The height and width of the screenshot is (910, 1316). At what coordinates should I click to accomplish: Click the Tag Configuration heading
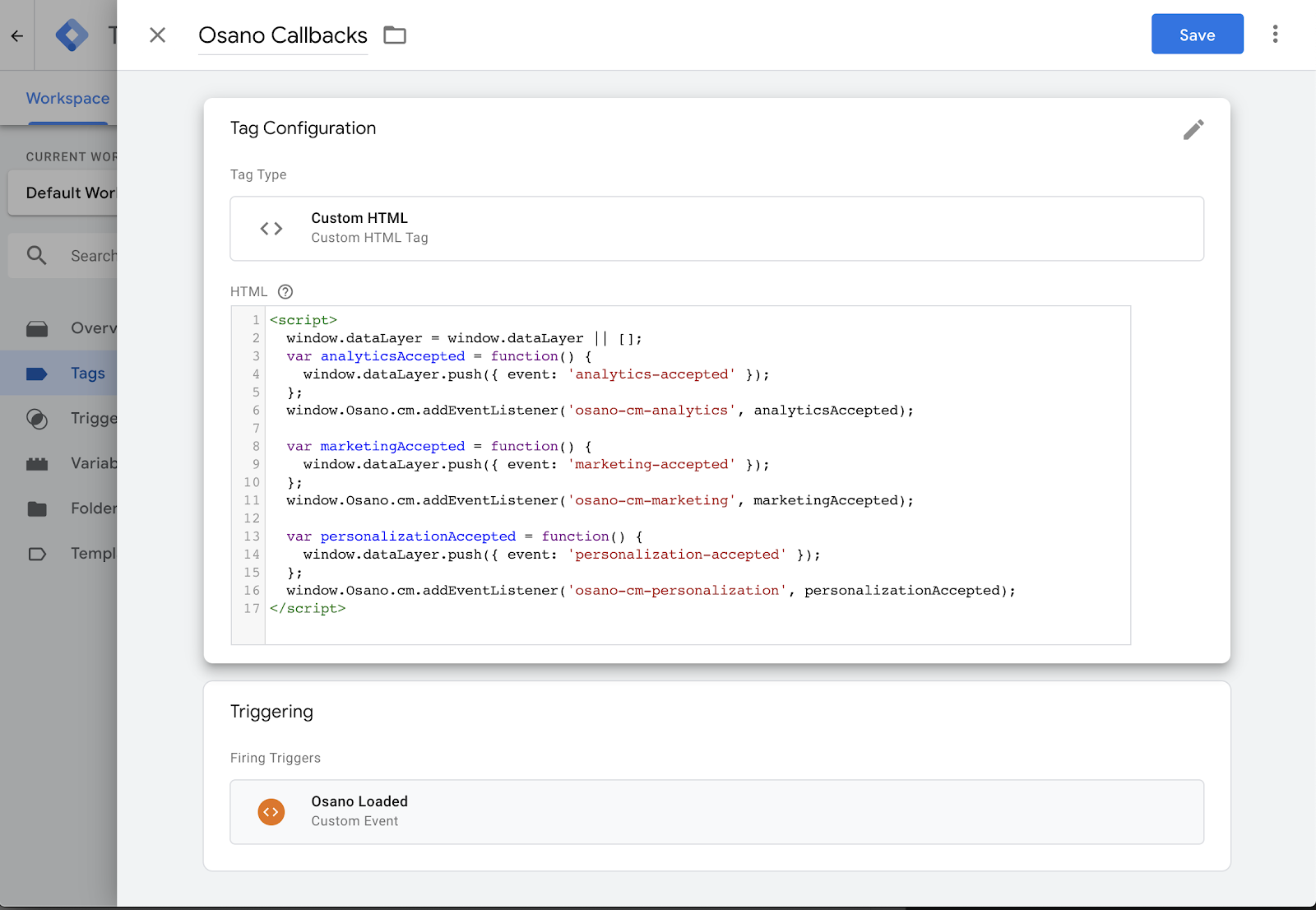tap(303, 128)
